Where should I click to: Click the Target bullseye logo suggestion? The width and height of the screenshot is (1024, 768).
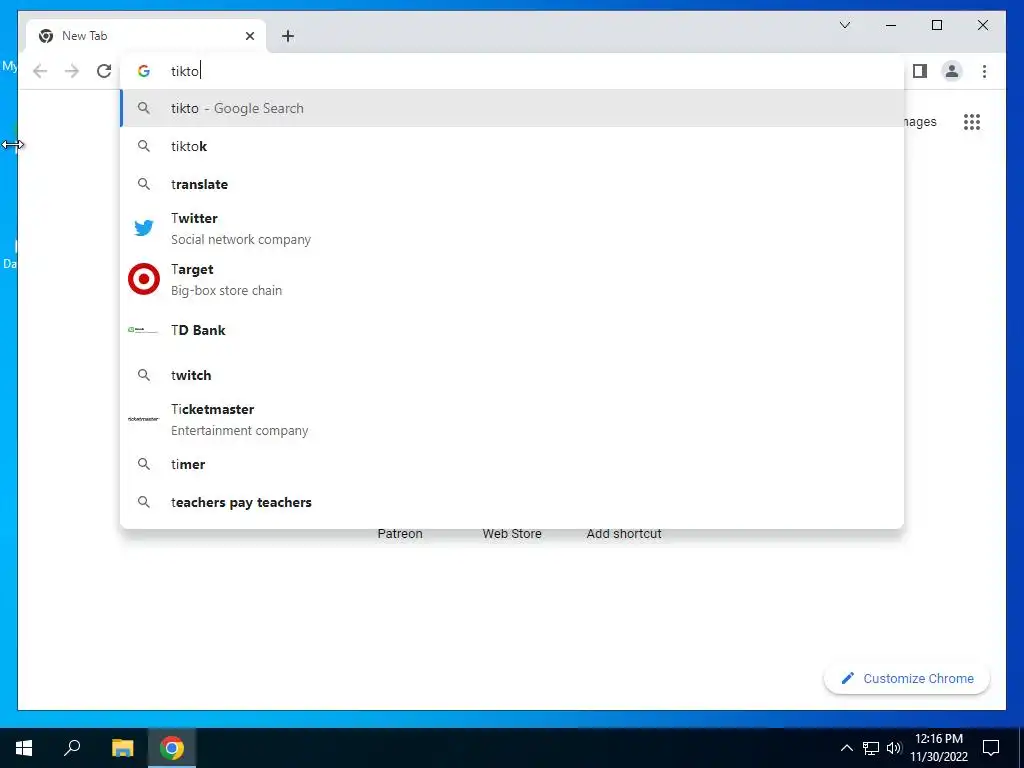point(144,280)
